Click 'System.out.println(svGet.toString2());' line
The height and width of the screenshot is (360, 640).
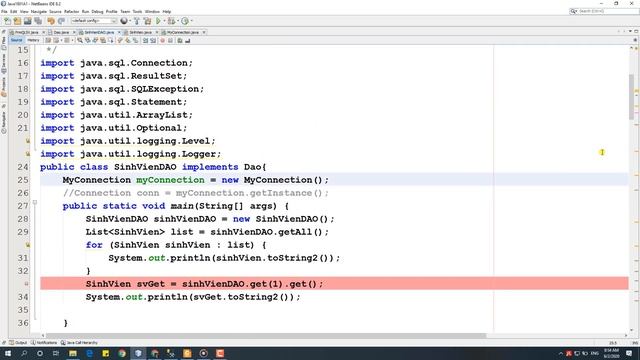click(x=193, y=297)
